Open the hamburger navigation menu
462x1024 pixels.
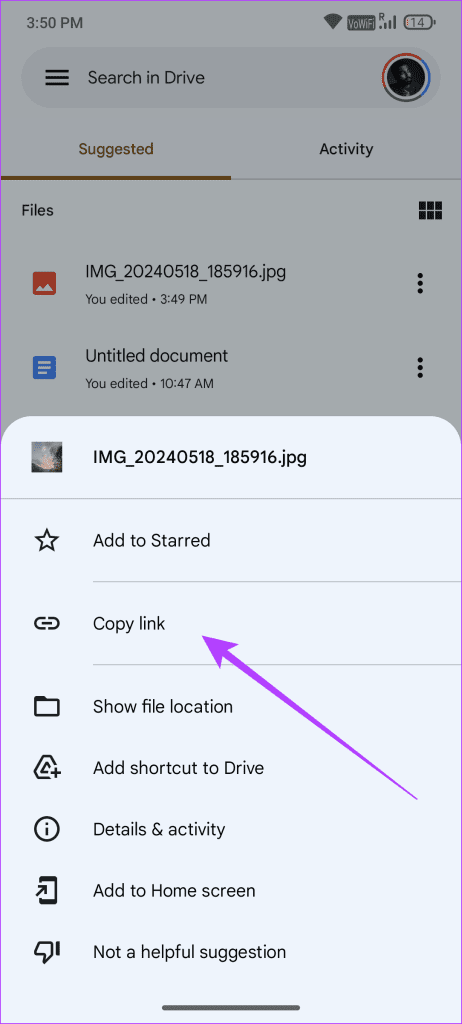(56, 78)
